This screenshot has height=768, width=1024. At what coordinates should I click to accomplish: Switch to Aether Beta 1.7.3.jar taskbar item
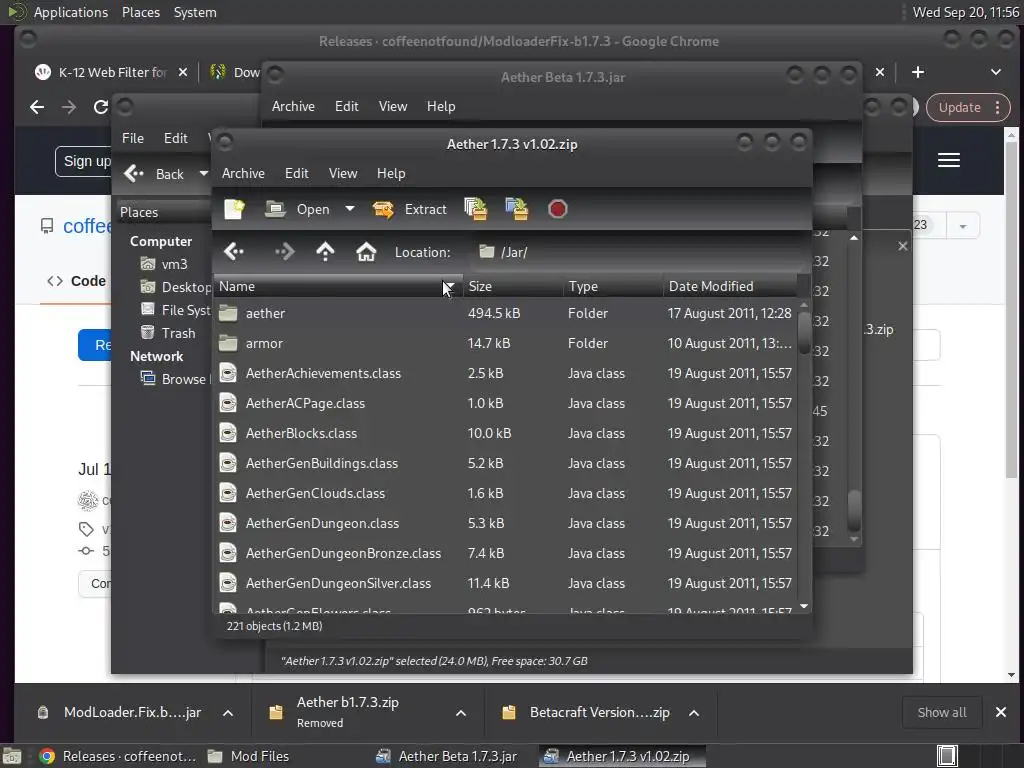(x=447, y=756)
